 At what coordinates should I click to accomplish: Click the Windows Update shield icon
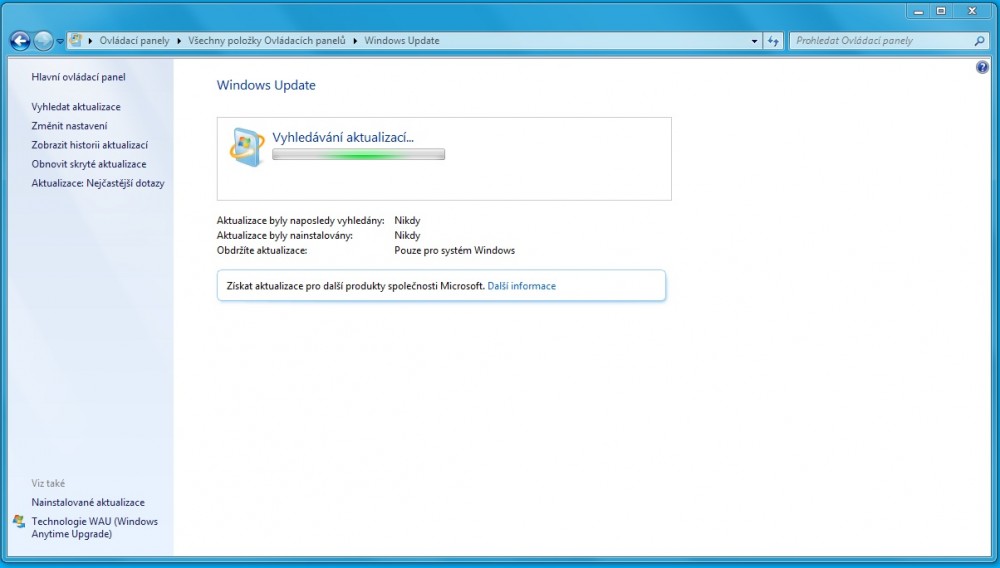(x=246, y=147)
